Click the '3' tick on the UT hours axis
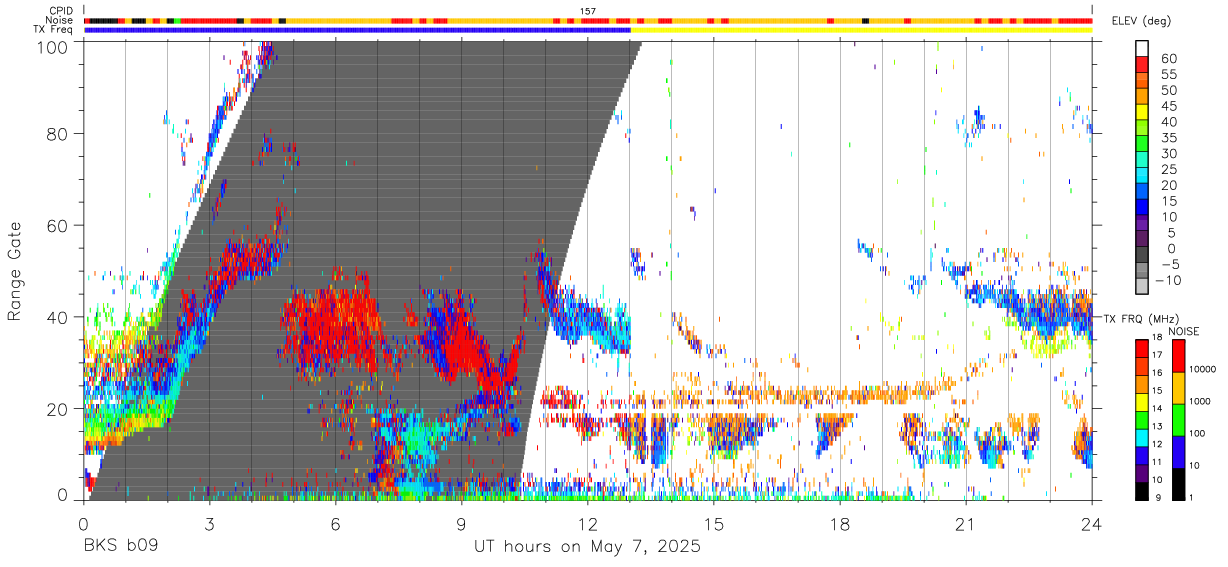The width and height of the screenshot is (1228, 567). [209, 524]
